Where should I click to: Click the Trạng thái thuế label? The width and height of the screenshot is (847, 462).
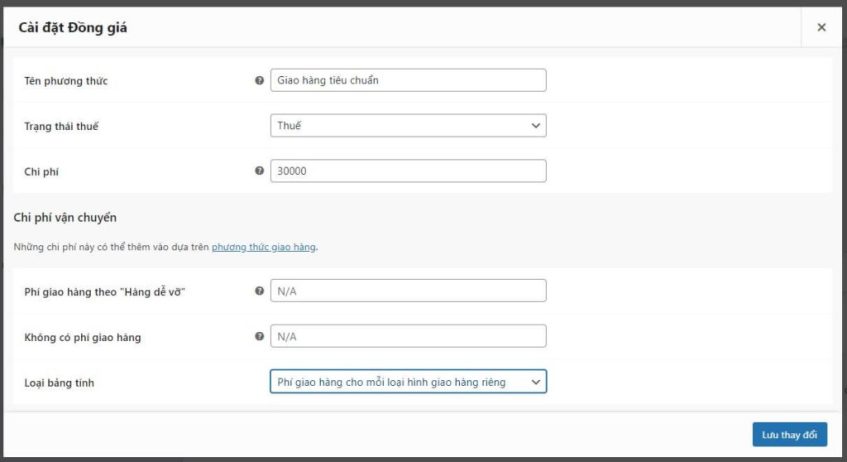tap(61, 126)
